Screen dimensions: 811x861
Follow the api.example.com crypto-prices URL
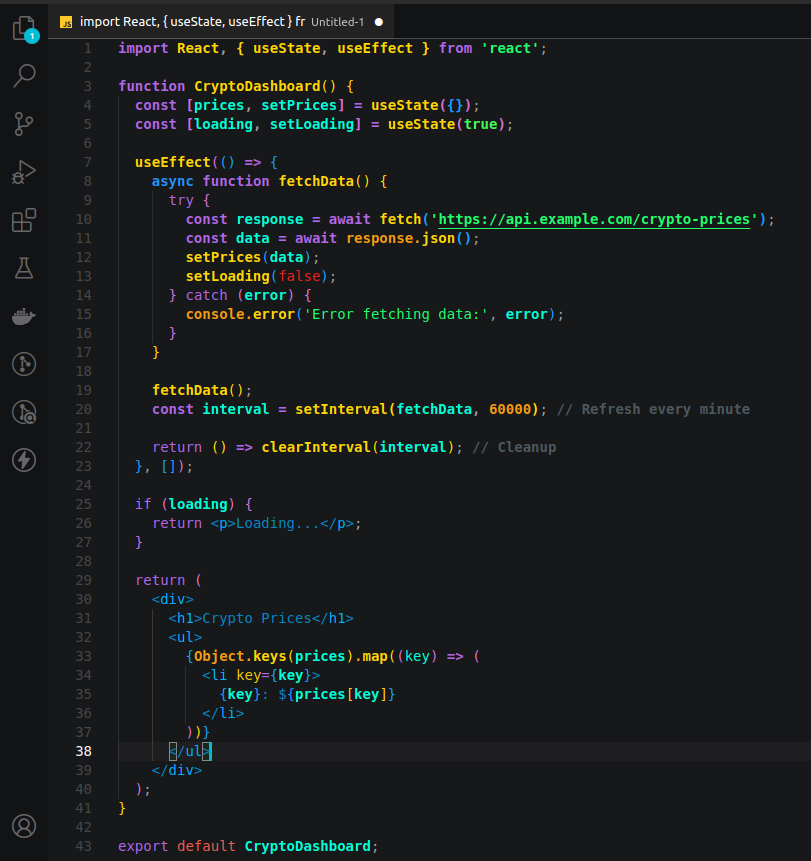tap(594, 219)
